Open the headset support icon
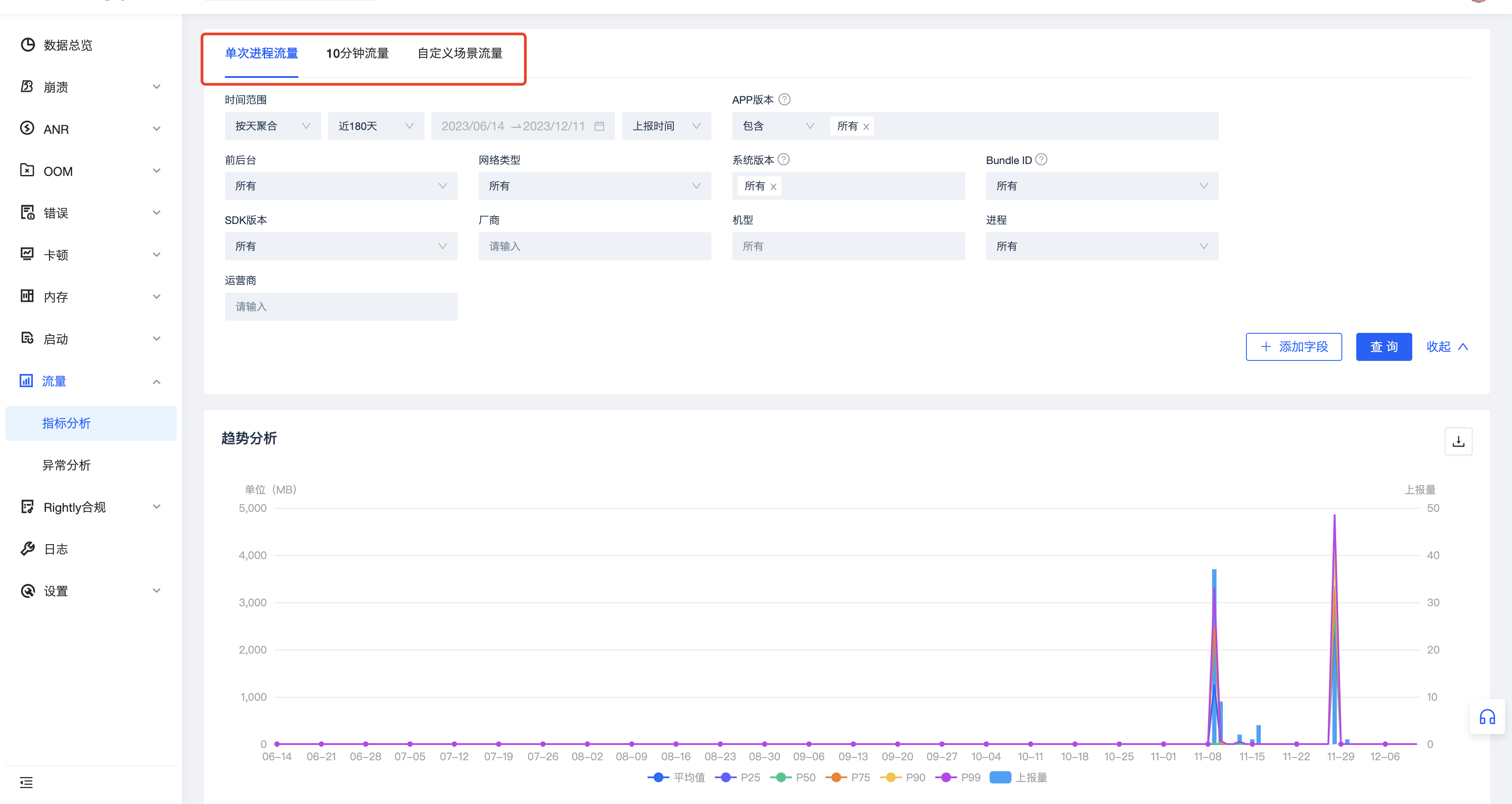The height and width of the screenshot is (804, 1512). [x=1487, y=717]
